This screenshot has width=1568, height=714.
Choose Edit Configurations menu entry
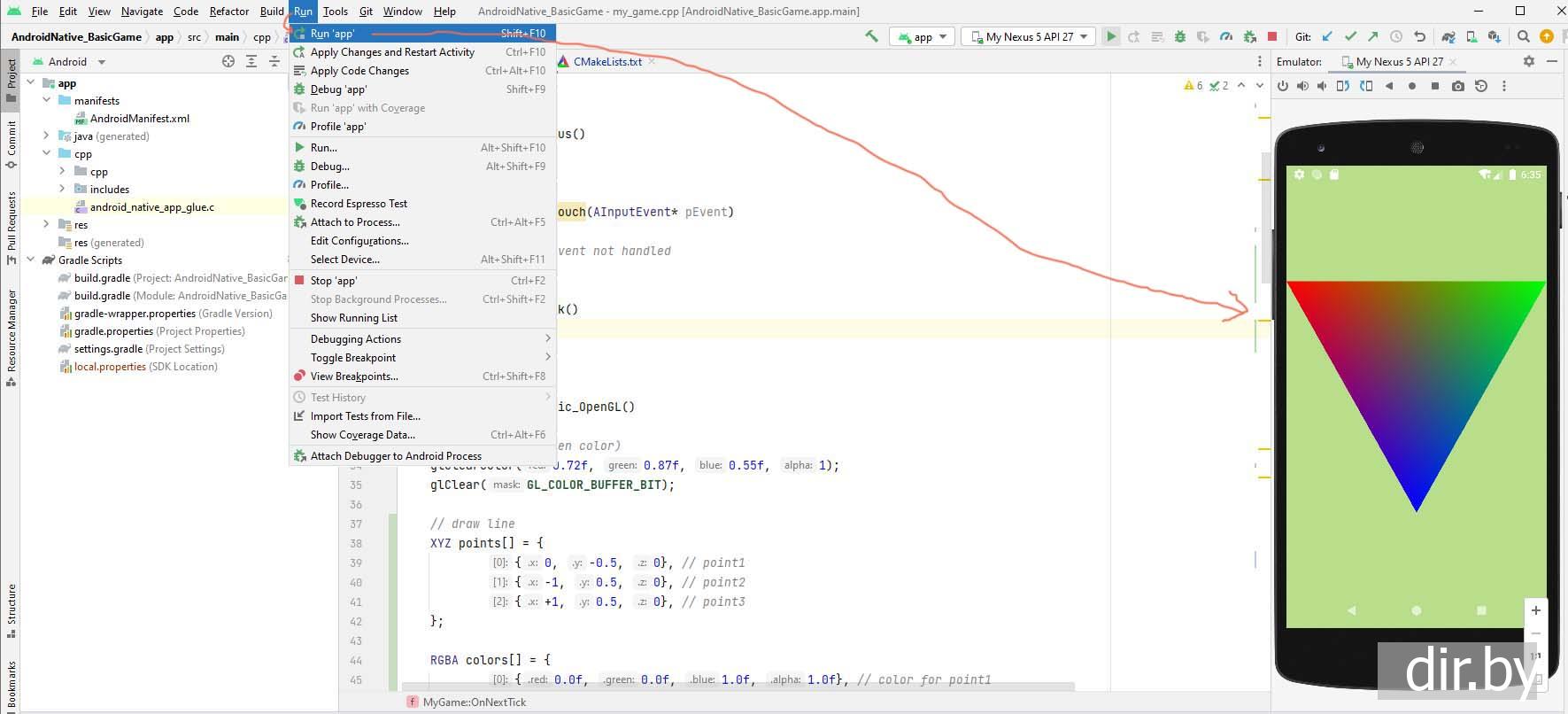pyautogui.click(x=359, y=241)
